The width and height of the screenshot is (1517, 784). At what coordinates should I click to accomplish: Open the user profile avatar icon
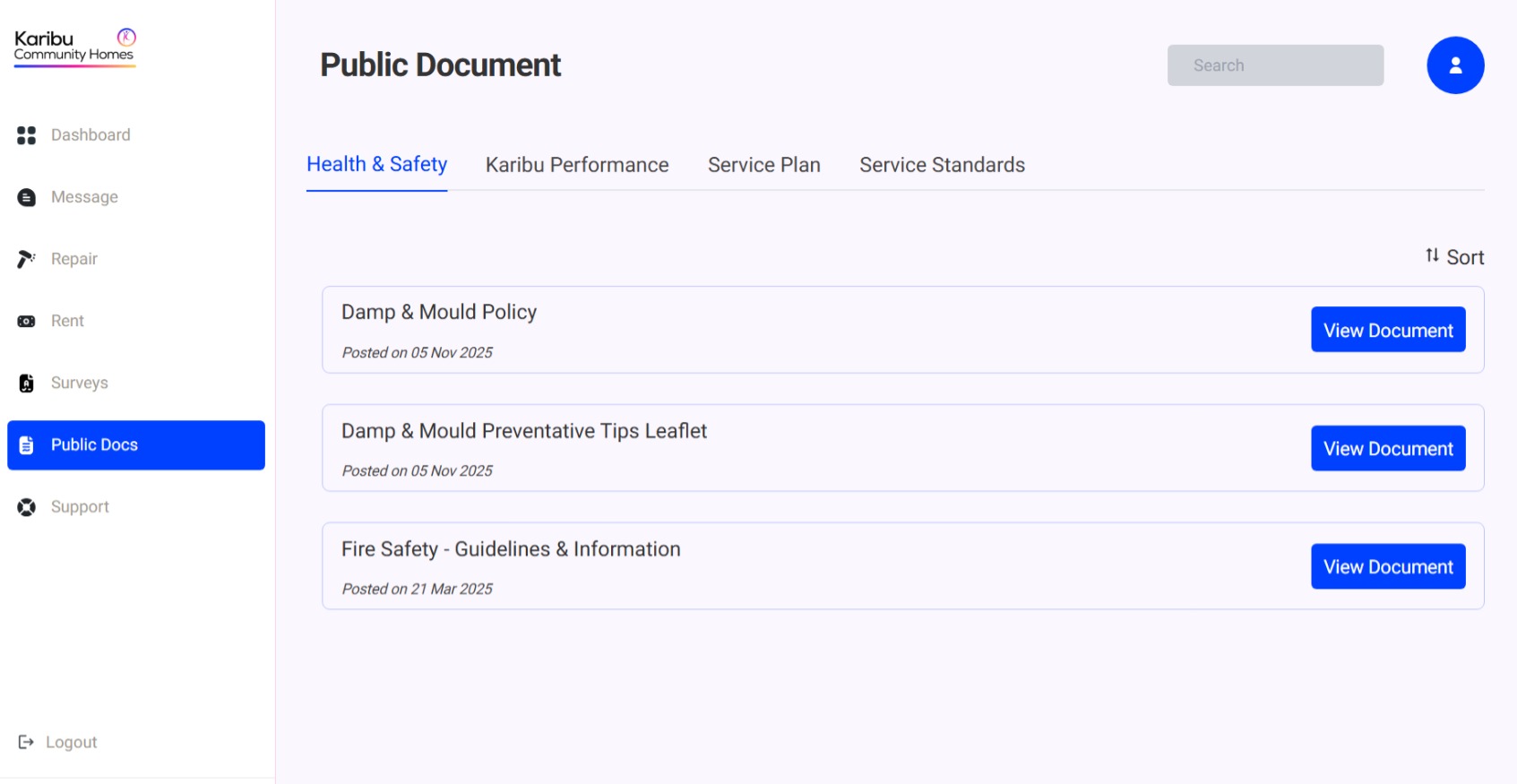coord(1454,65)
